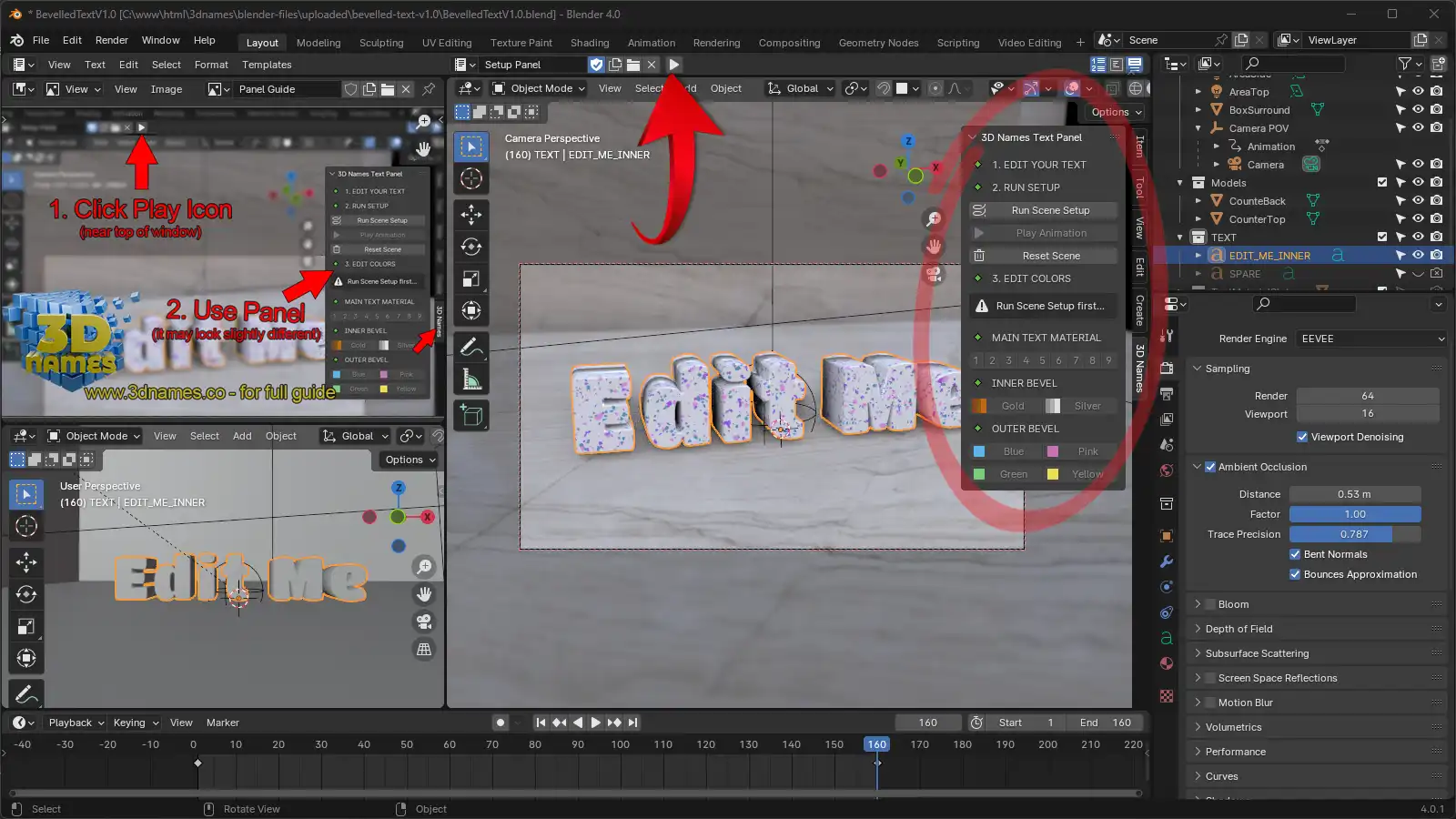Screen dimensions: 1456x819
Task: Click the zoom magnifier in camera viewport
Action: point(933,219)
